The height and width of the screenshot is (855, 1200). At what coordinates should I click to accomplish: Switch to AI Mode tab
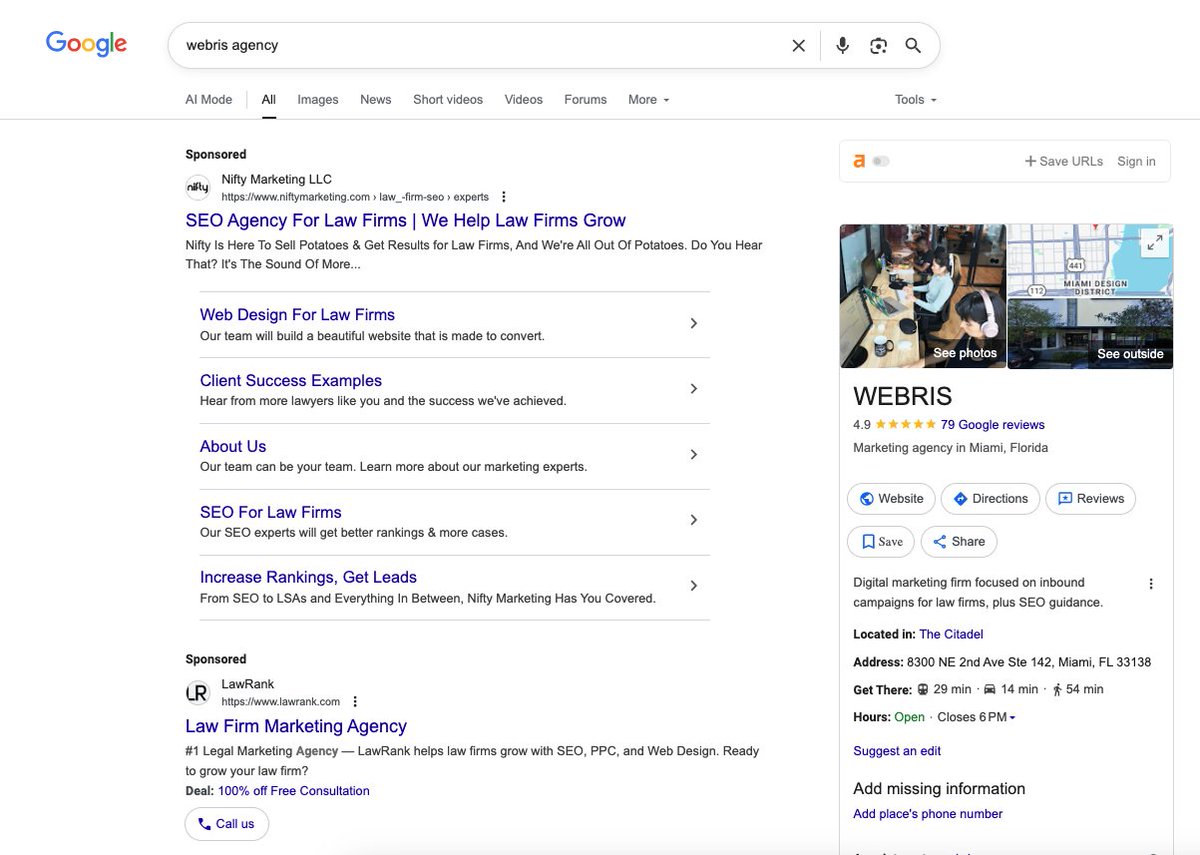(209, 100)
